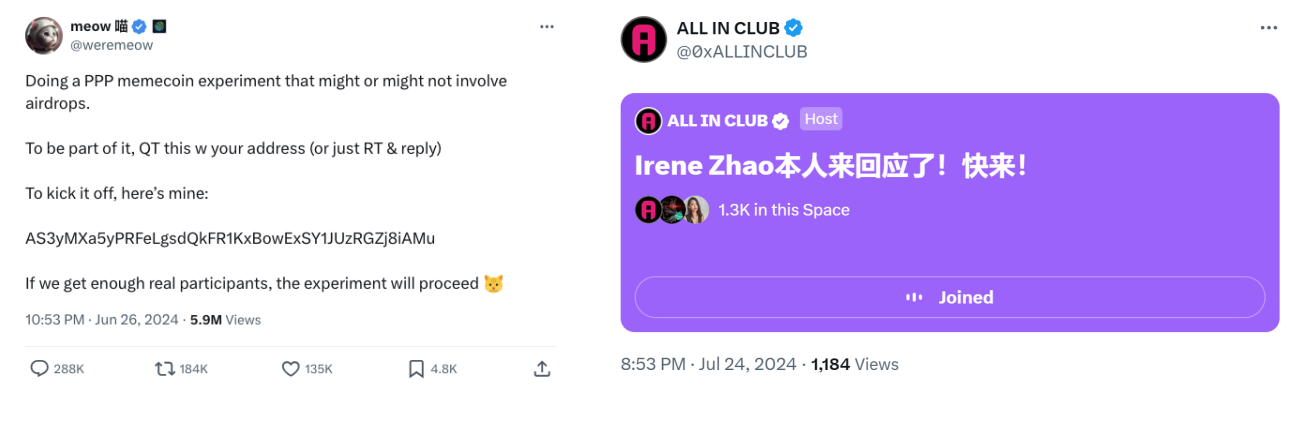Open the @0xALLINCLUB handle link

742,51
